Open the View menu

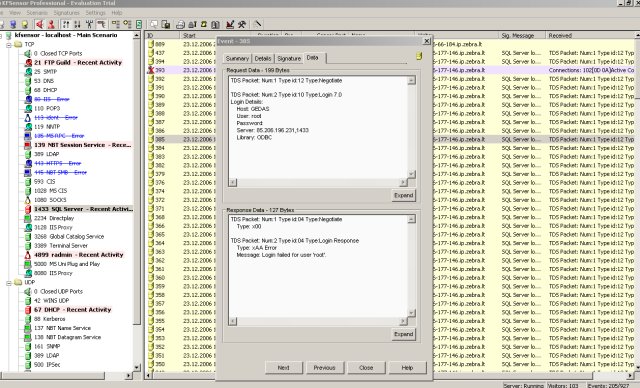[x=15, y=13]
